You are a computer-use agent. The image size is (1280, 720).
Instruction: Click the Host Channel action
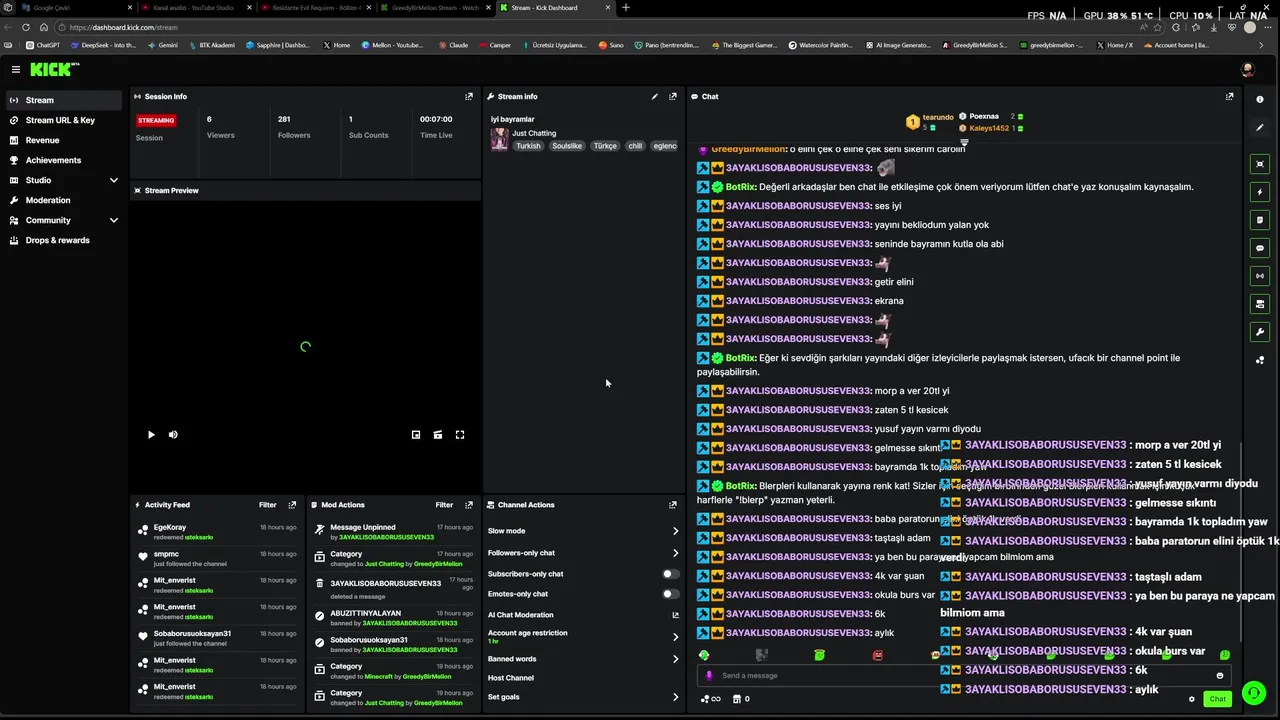[511, 678]
